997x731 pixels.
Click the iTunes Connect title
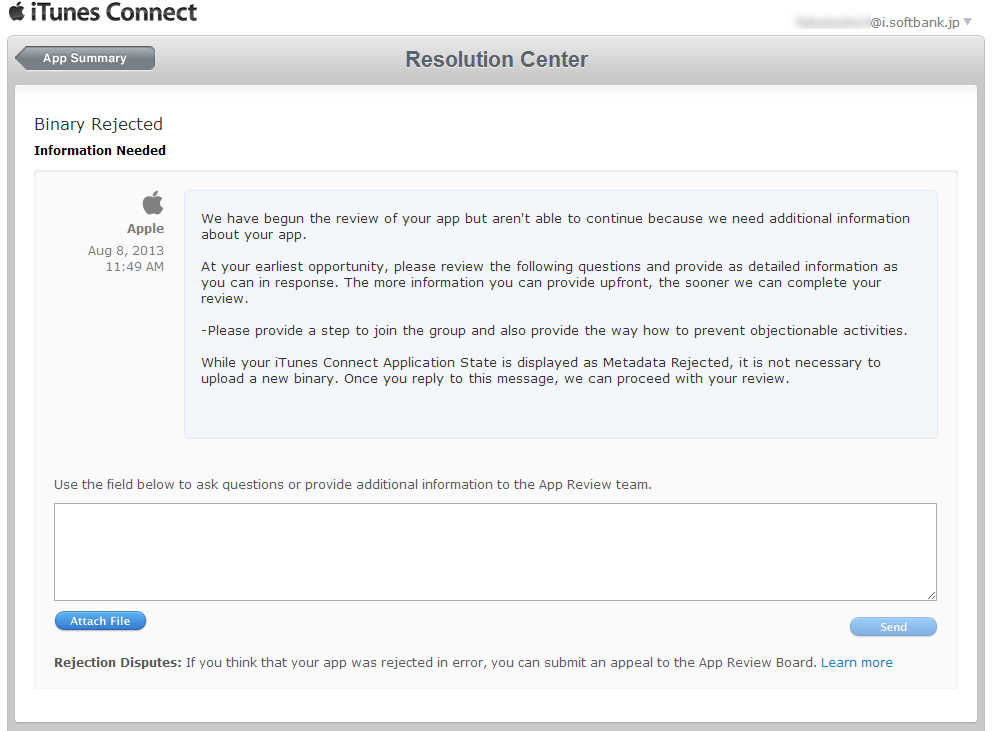113,13
